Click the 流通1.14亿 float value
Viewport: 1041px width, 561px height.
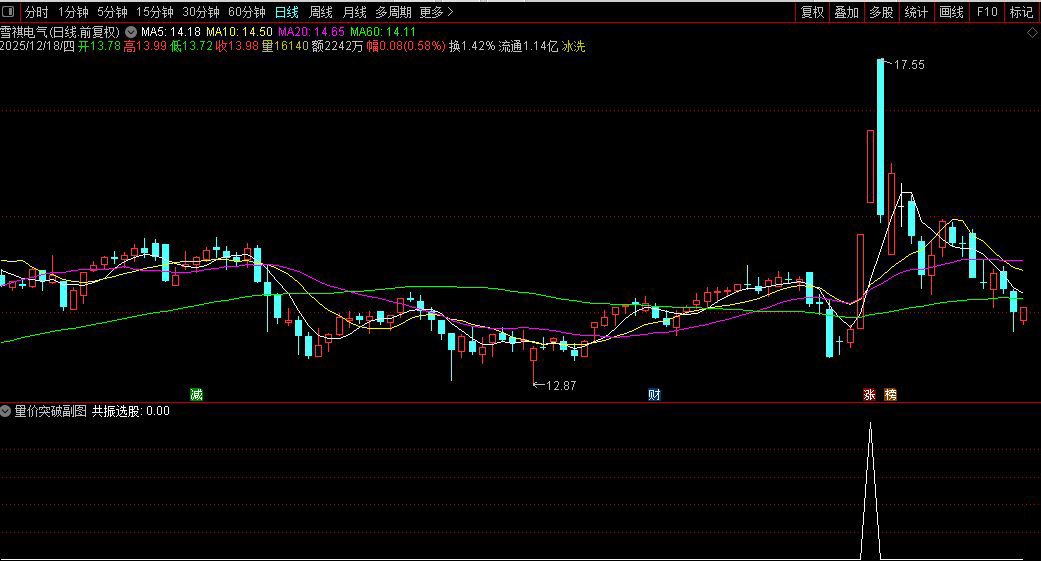[x=528, y=46]
